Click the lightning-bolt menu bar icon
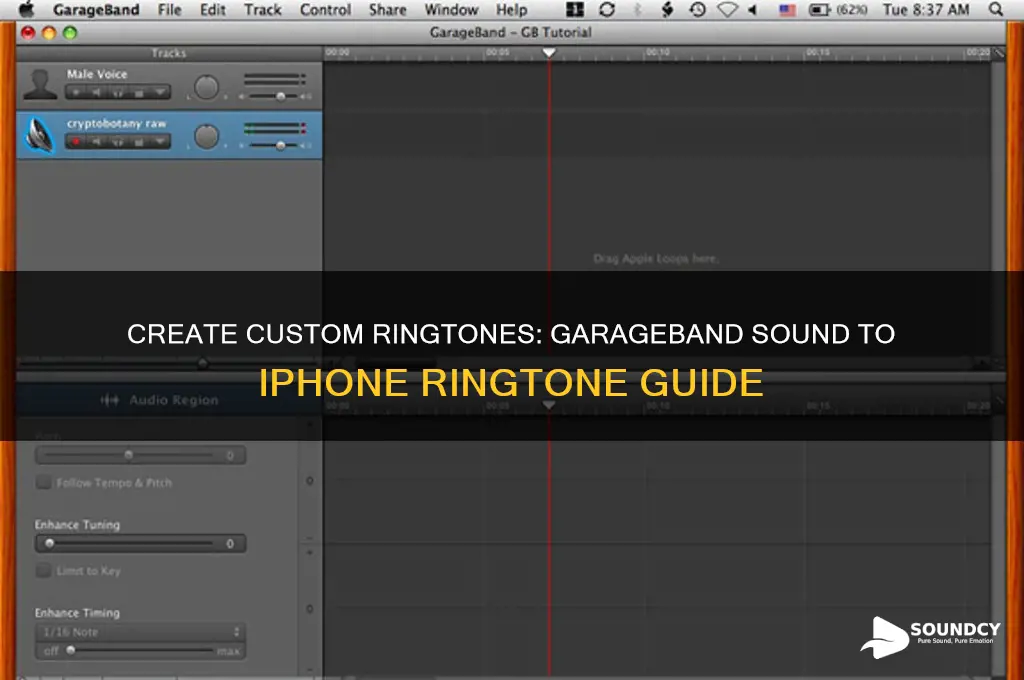The height and width of the screenshot is (680, 1024). coord(667,10)
